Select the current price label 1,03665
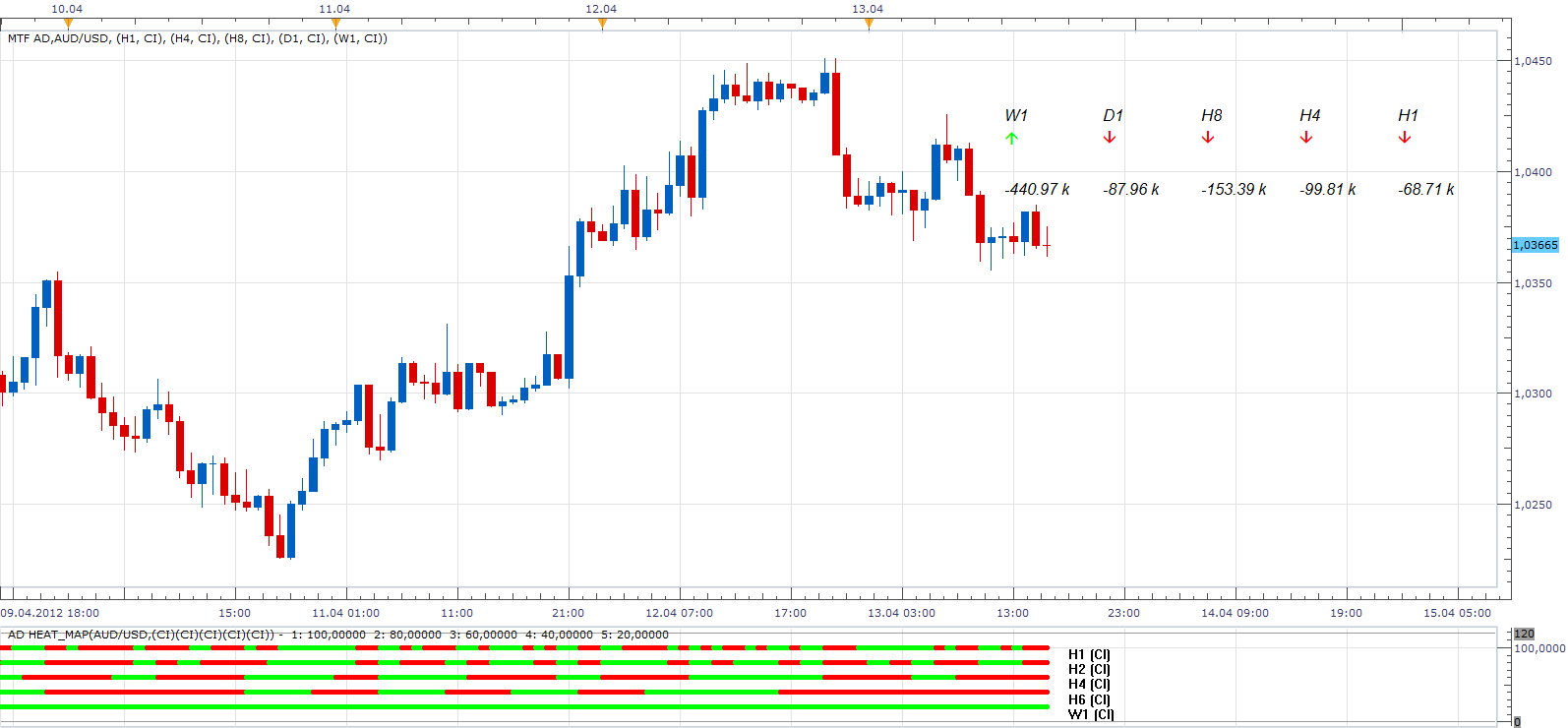This screenshot has width=1568, height=728. [x=1536, y=245]
